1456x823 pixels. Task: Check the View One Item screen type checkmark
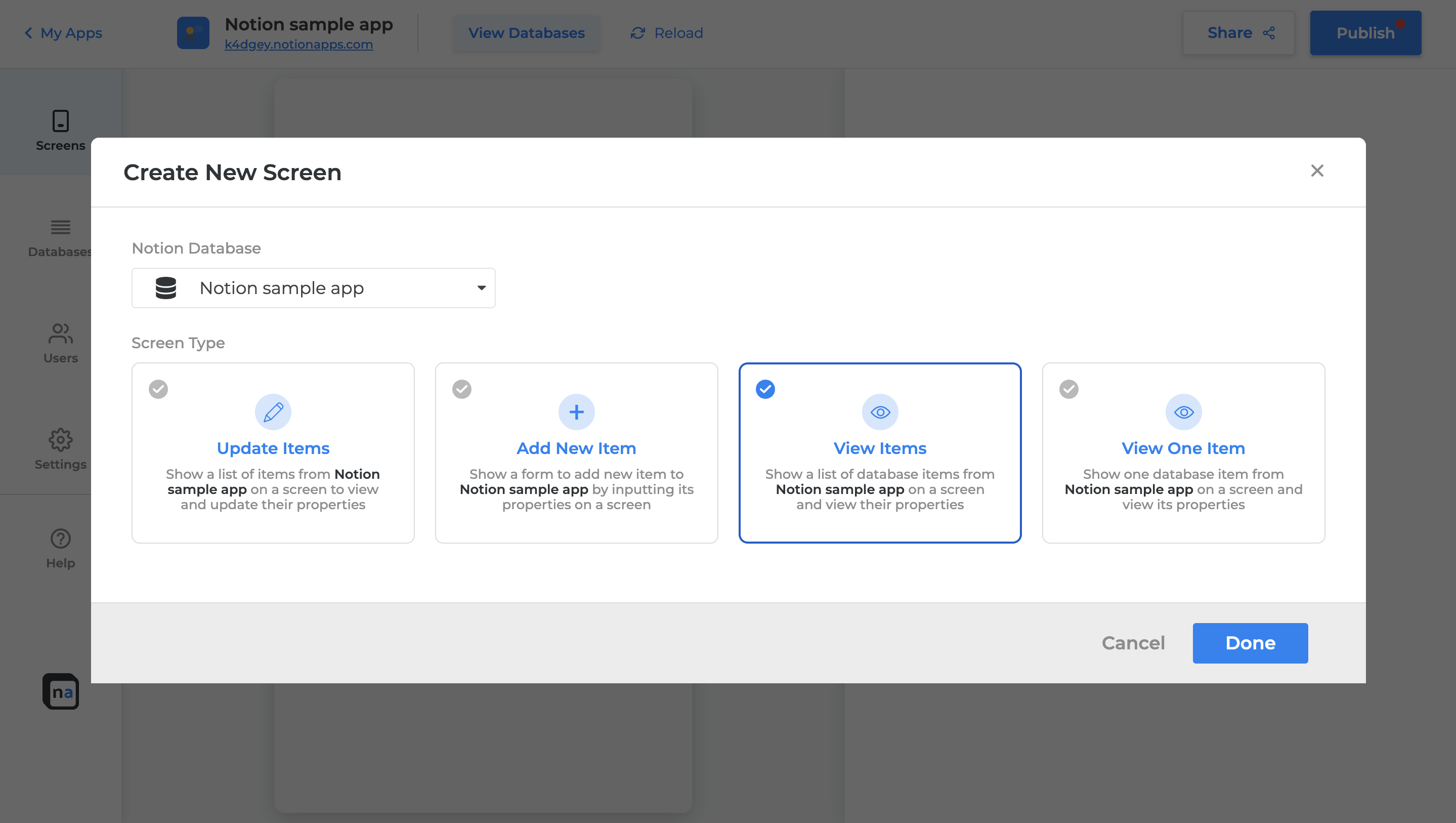[1068, 389]
